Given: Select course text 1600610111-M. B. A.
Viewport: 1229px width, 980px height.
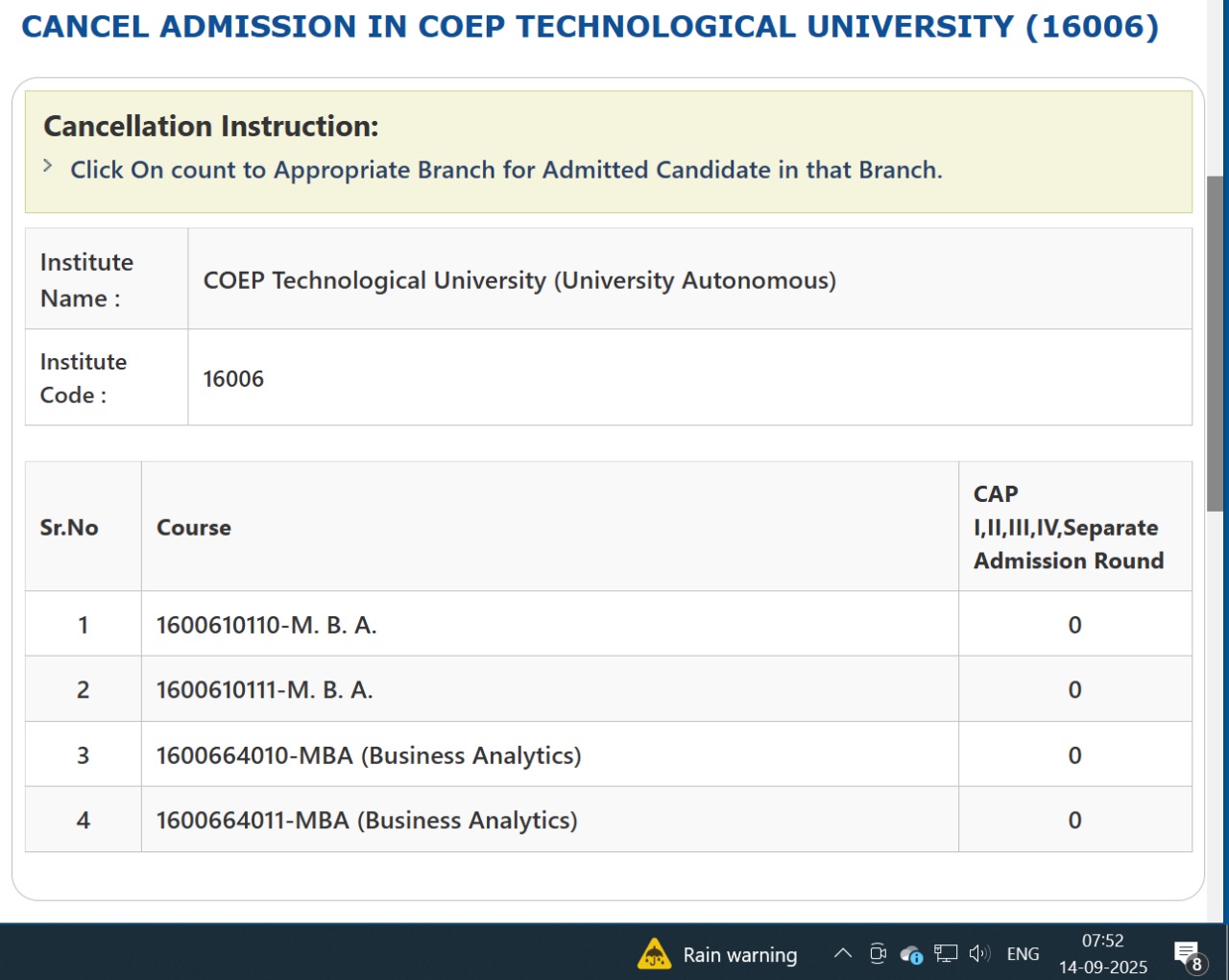Looking at the screenshot, I should coord(264,690).
